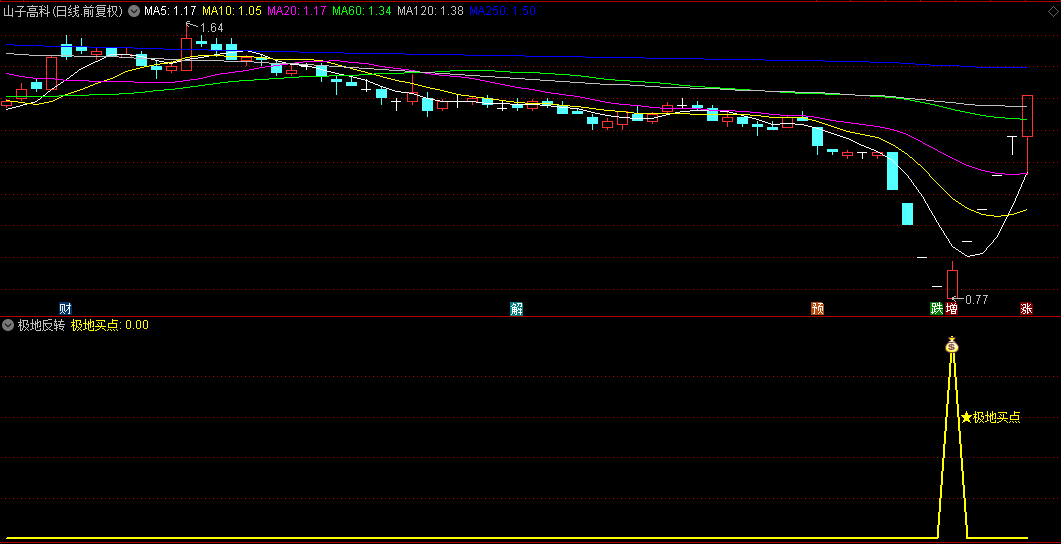The height and width of the screenshot is (544, 1061).
Task: Click the money bag buy signal icon
Action: 952,345
